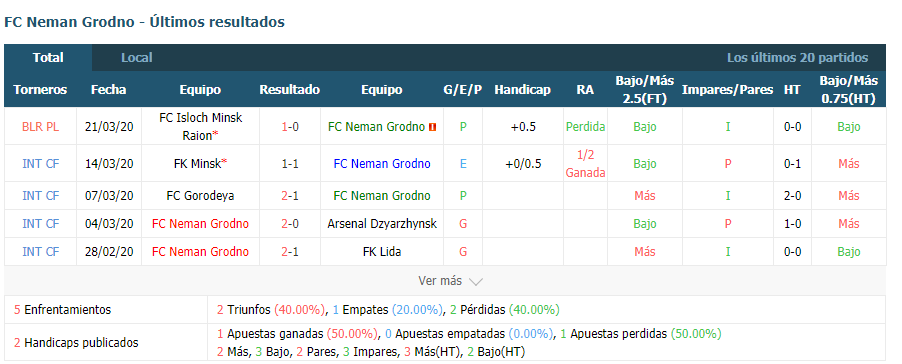
Task: Open the Arsenal Dzyarzhynsk team link
Action: (x=382, y=224)
